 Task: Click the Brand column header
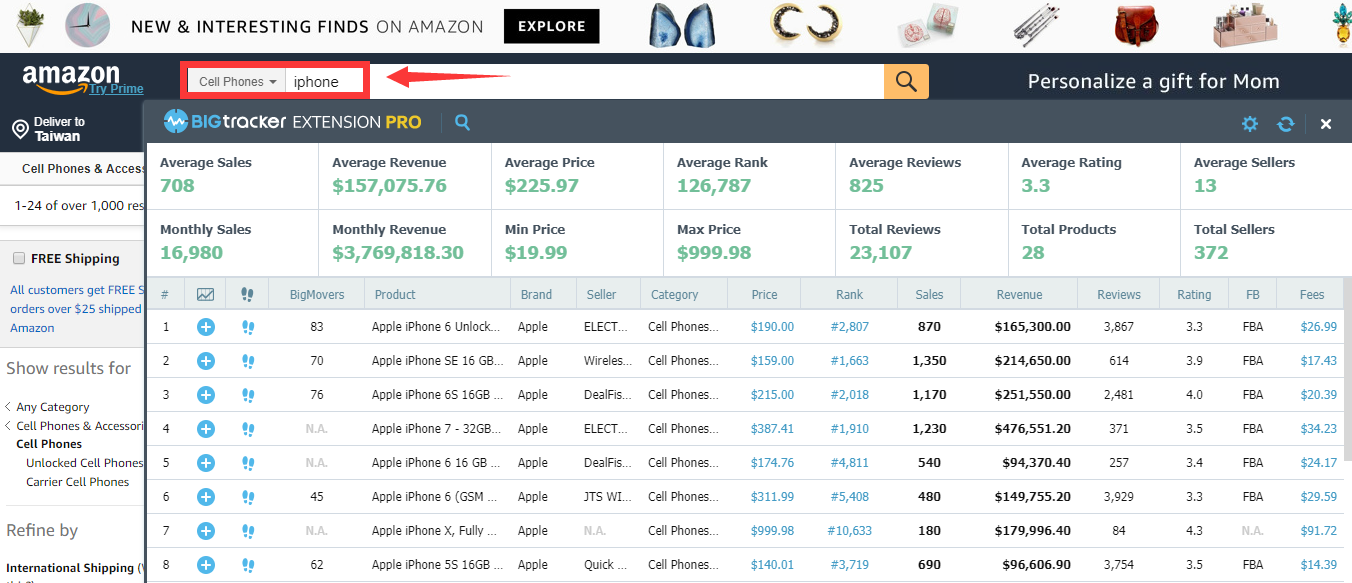[536, 294]
